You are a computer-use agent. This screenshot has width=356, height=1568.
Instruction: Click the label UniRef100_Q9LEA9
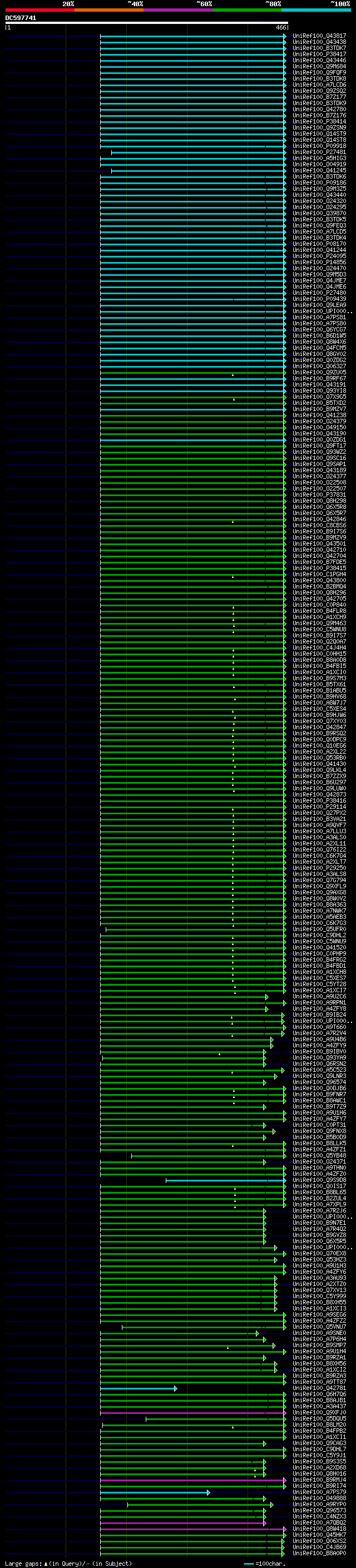pos(319,305)
